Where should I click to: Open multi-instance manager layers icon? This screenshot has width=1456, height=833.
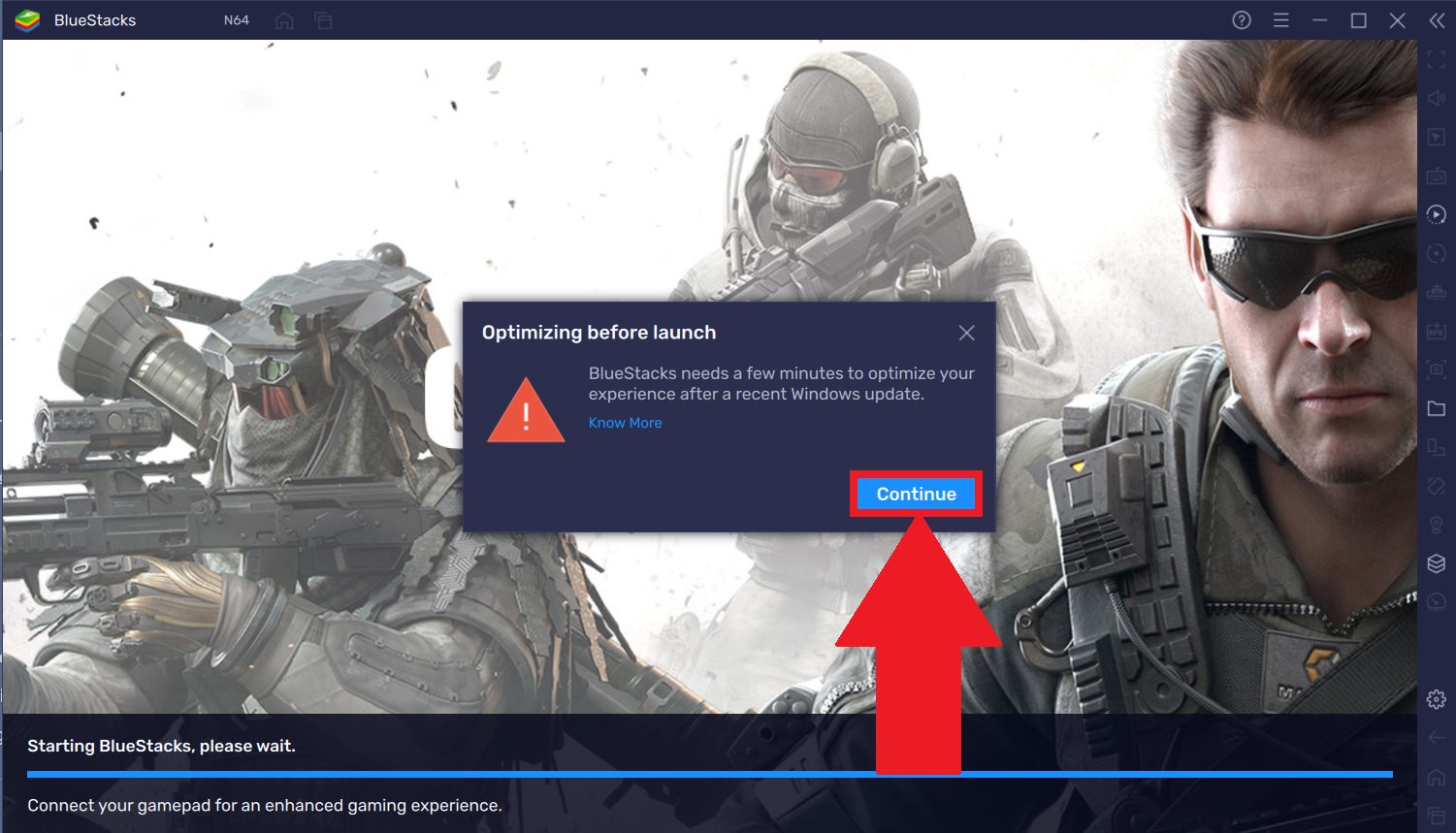tap(1437, 563)
